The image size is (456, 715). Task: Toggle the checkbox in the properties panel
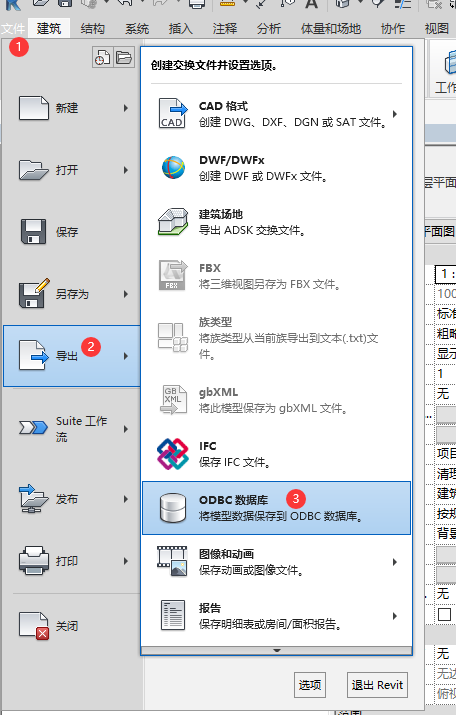pyautogui.click(x=444, y=614)
